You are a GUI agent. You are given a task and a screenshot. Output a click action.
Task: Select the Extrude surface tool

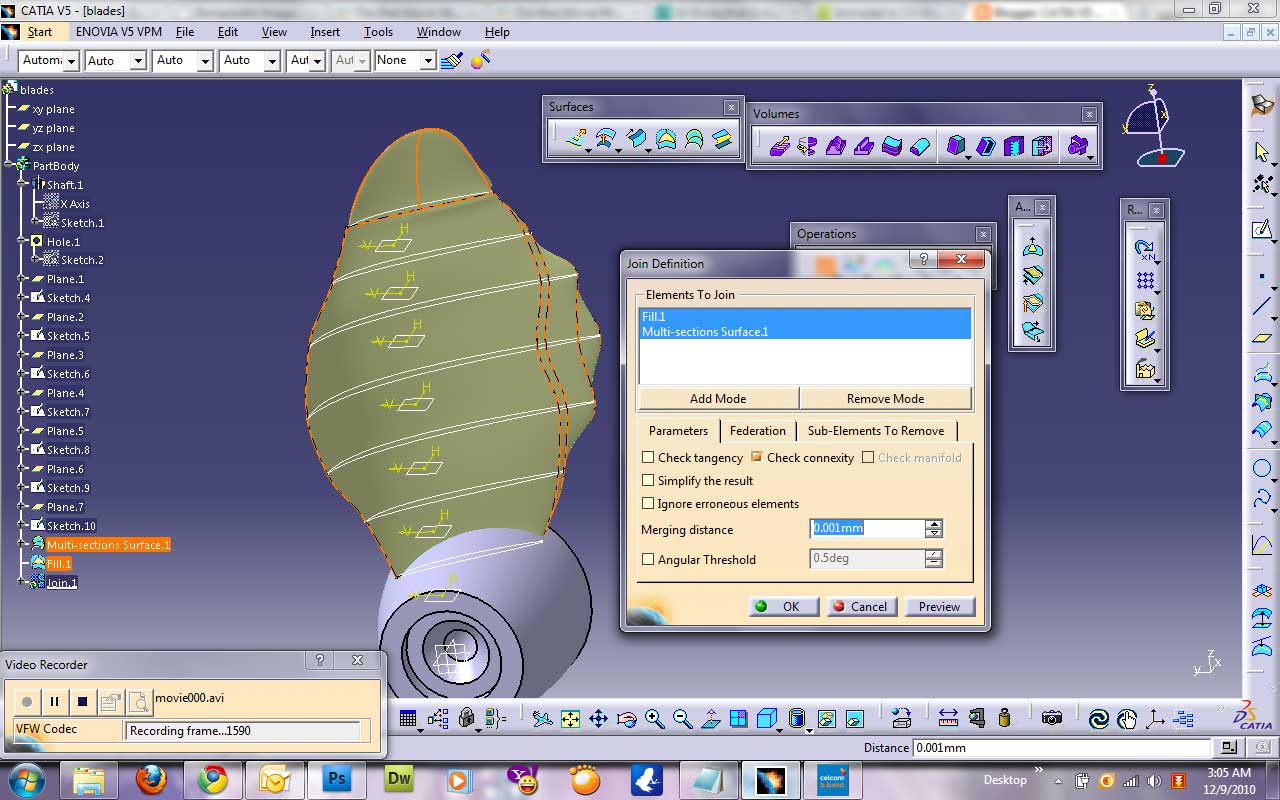(x=575, y=141)
